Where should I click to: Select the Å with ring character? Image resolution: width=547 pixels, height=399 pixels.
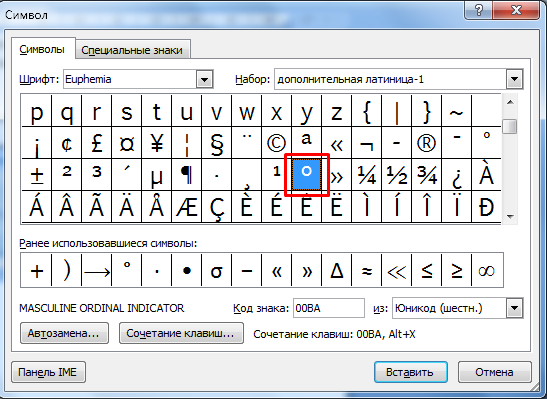pos(156,206)
